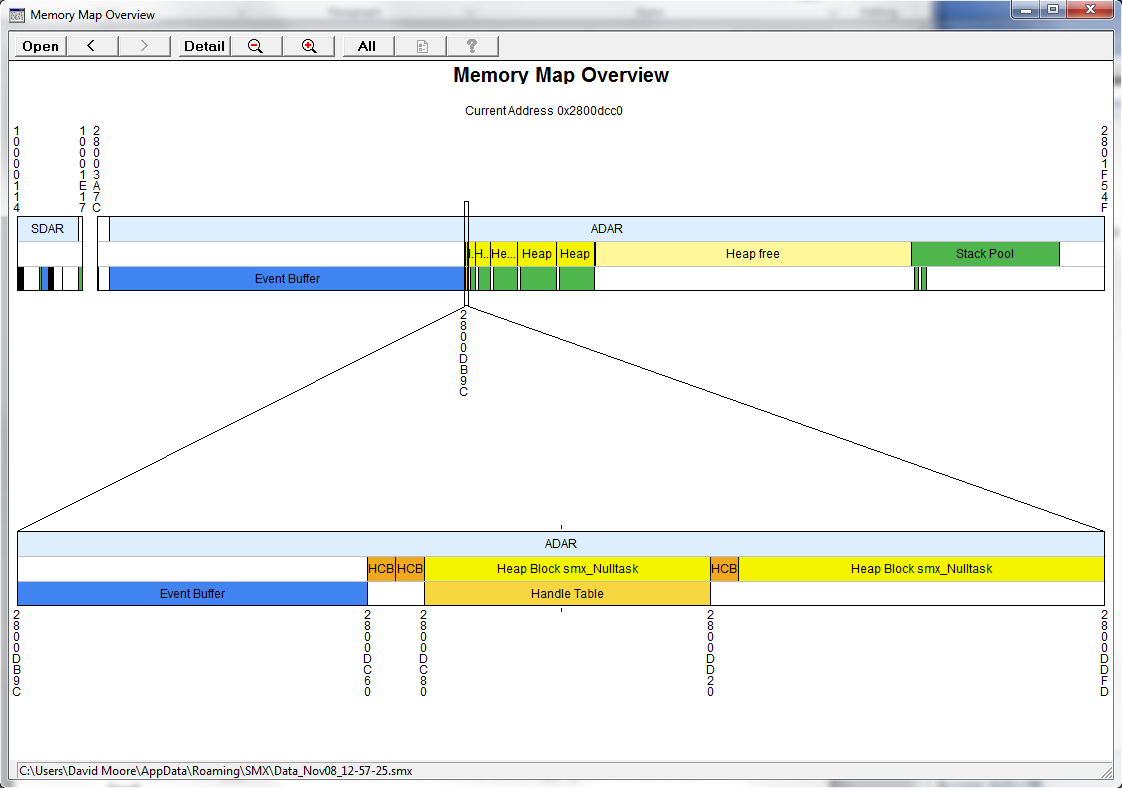The image size is (1122, 788).
Task: Click the vertical address label 2800DC60
Action: pos(368,653)
